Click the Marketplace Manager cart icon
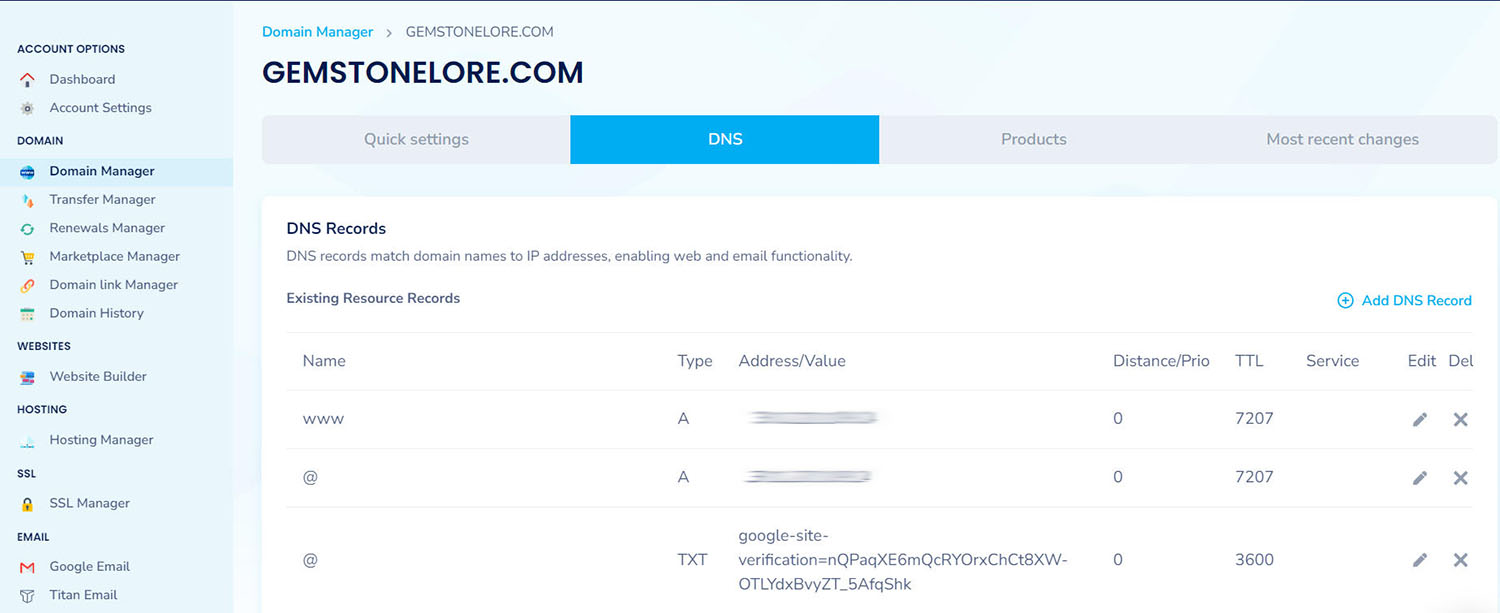Image resolution: width=1500 pixels, height=613 pixels. 28,257
